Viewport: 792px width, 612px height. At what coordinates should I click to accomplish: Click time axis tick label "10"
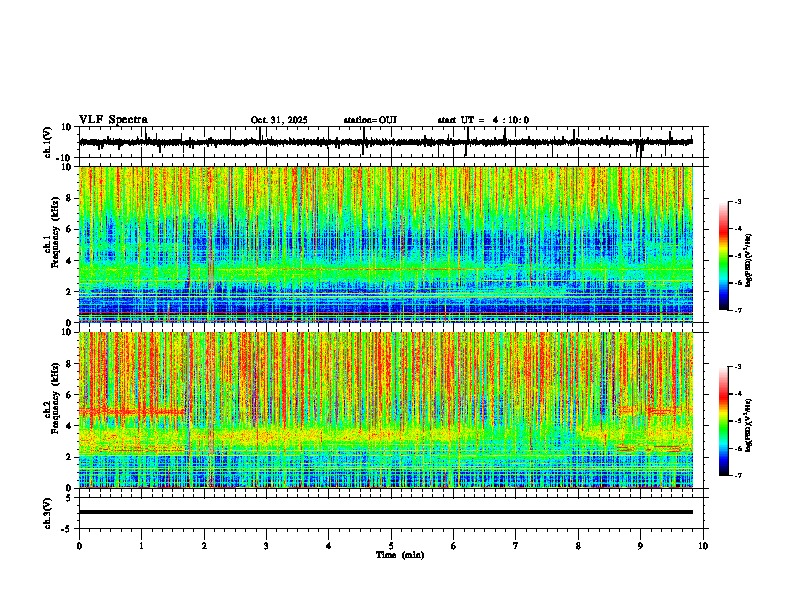click(x=703, y=546)
